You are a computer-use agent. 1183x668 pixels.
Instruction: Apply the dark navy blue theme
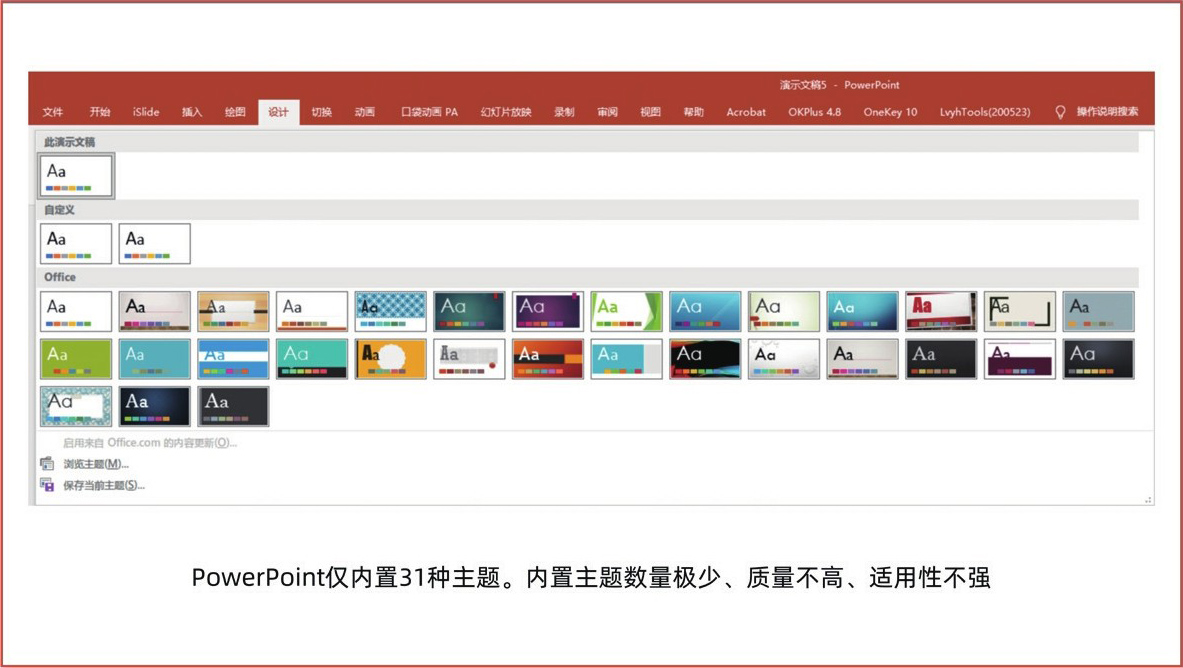point(155,406)
